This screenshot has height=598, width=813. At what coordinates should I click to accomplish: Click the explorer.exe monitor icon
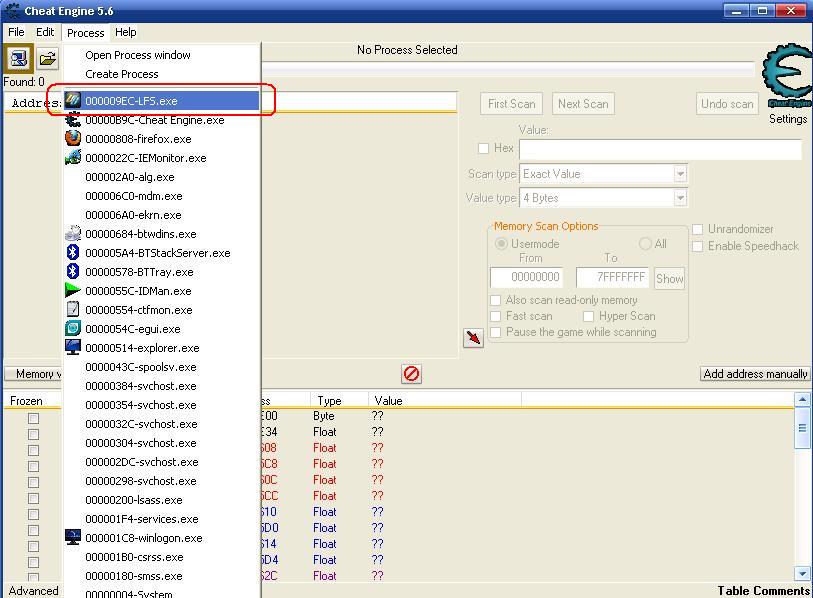(73, 347)
